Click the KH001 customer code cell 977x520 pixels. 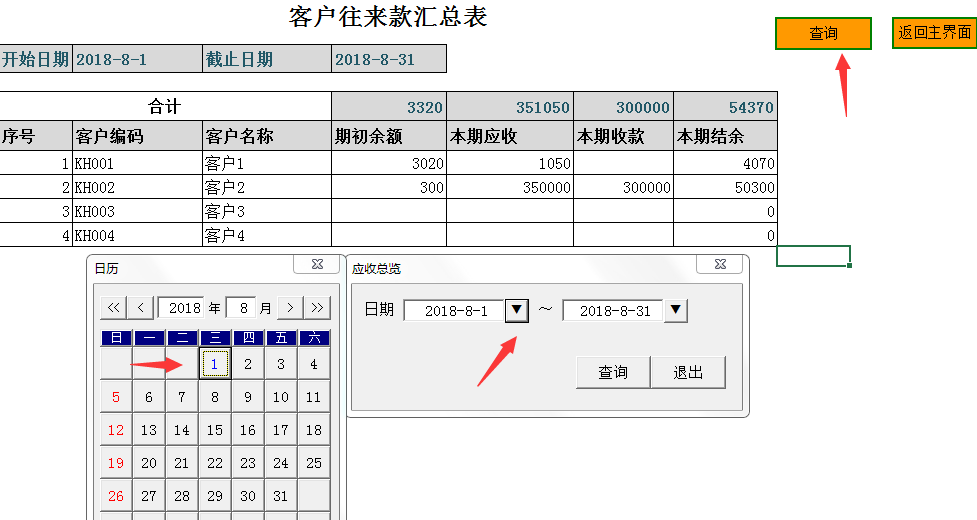(x=138, y=163)
